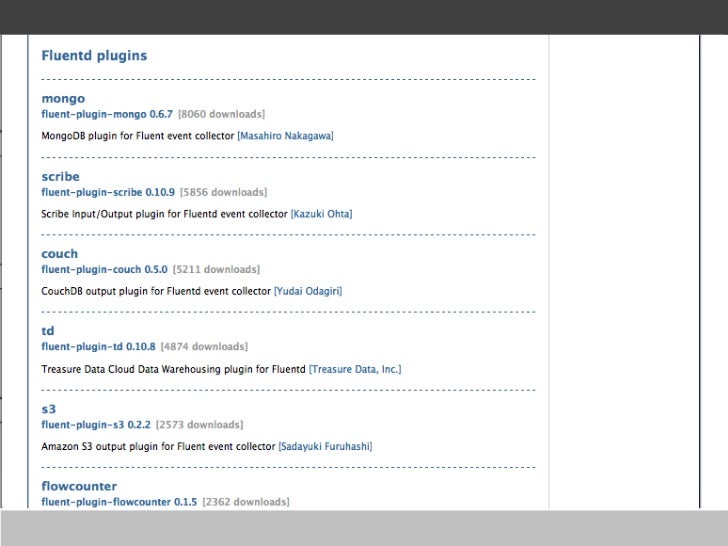
Task: Select the 2362 downloads count text
Action: 246,502
